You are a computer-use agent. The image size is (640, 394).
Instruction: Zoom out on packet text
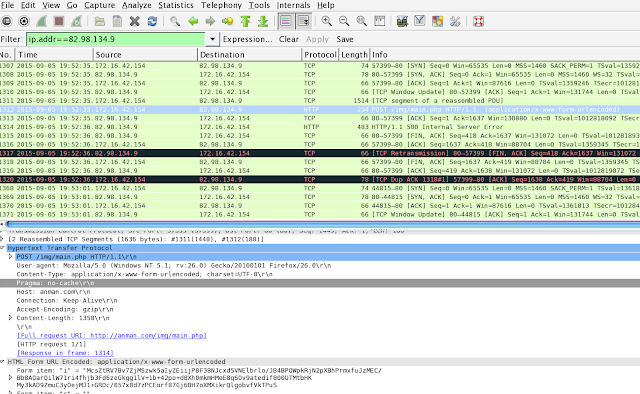(x=344, y=21)
